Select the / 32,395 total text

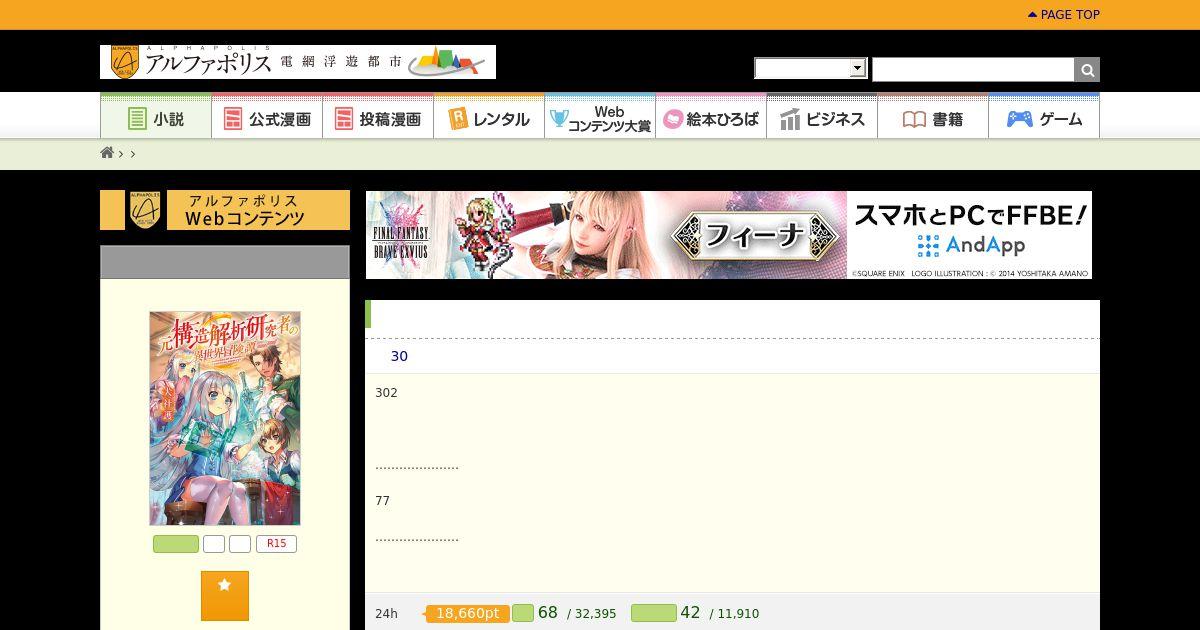coord(592,614)
